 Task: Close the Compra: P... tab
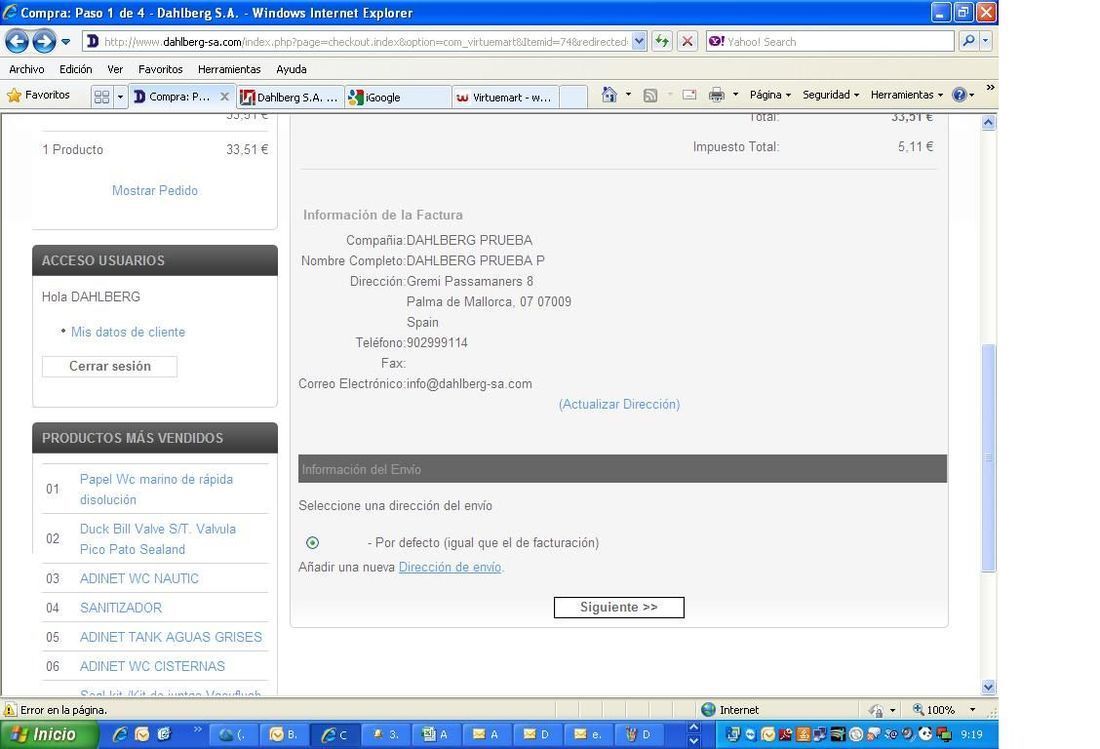click(x=224, y=97)
